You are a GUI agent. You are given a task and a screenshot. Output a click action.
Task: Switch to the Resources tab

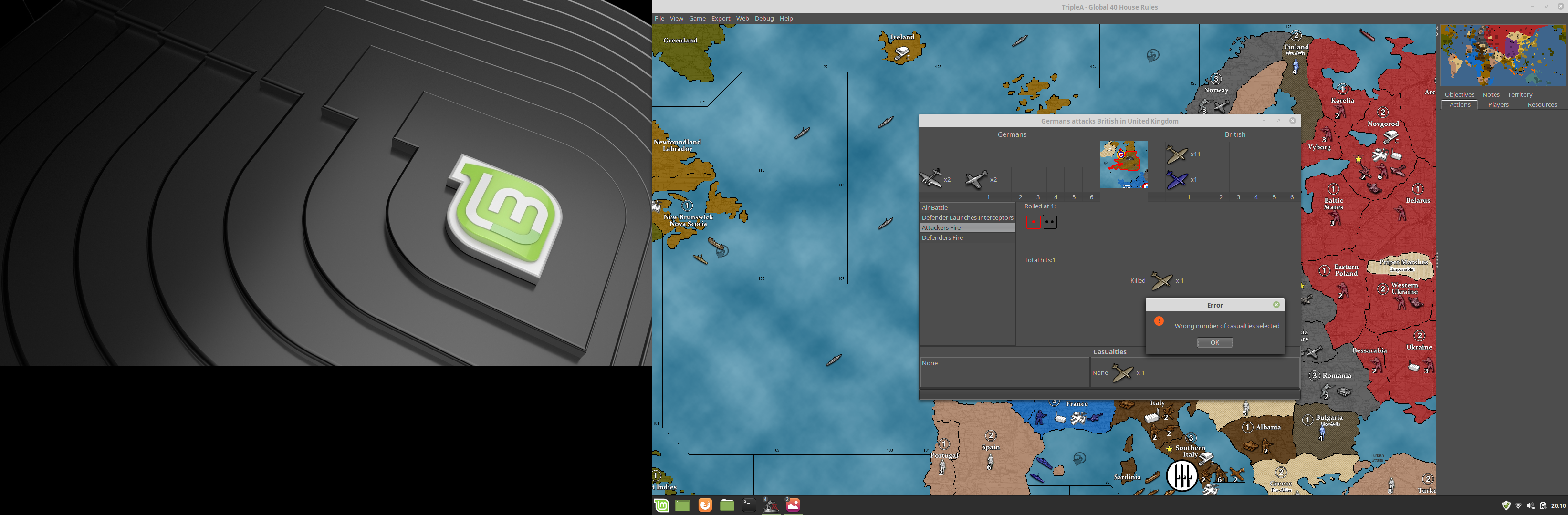click(1542, 104)
